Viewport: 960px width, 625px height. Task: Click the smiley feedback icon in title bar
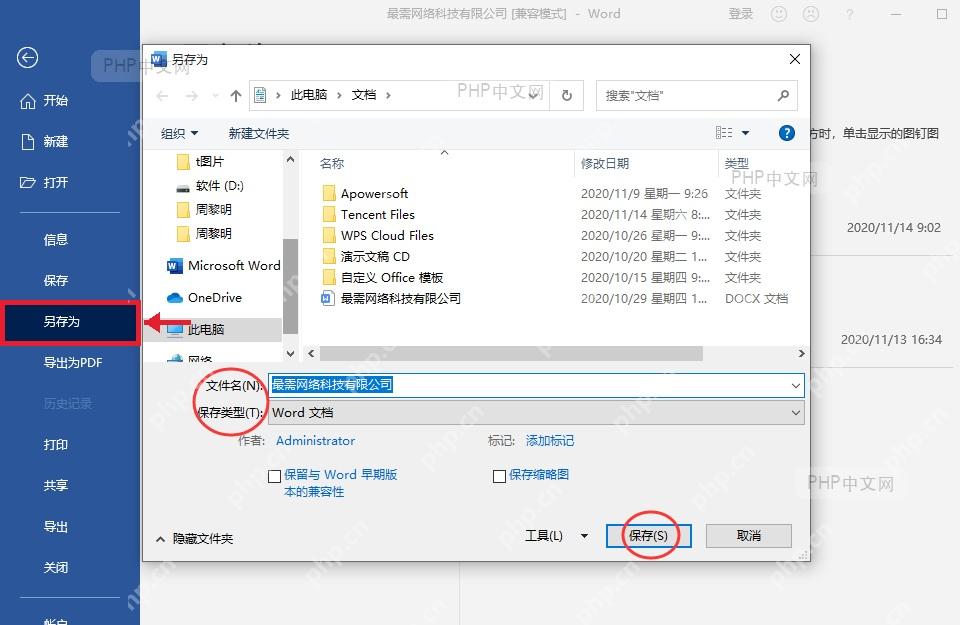pyautogui.click(x=779, y=13)
